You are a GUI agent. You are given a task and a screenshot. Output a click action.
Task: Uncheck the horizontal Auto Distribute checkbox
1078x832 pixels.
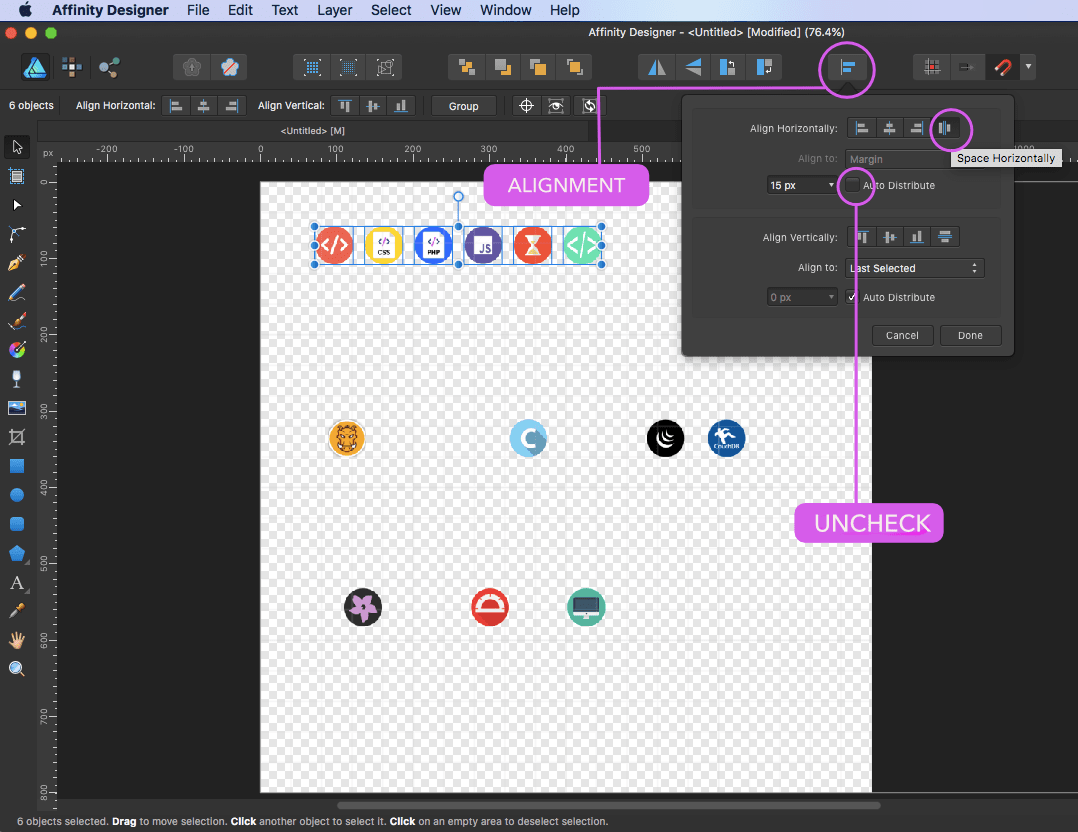(x=853, y=185)
